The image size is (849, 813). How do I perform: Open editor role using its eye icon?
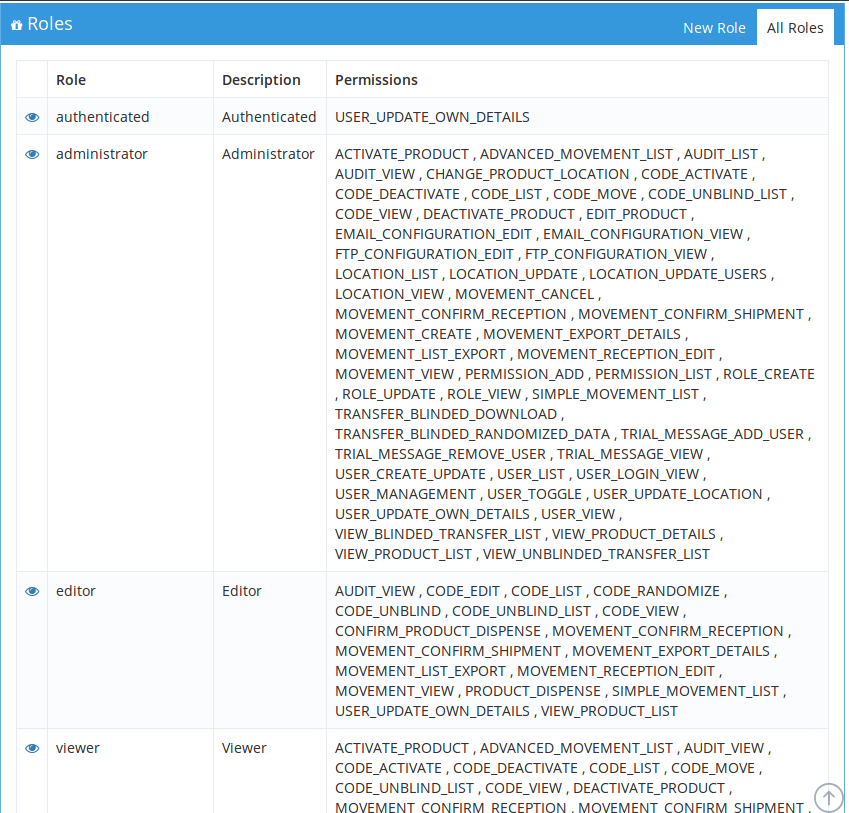point(32,591)
